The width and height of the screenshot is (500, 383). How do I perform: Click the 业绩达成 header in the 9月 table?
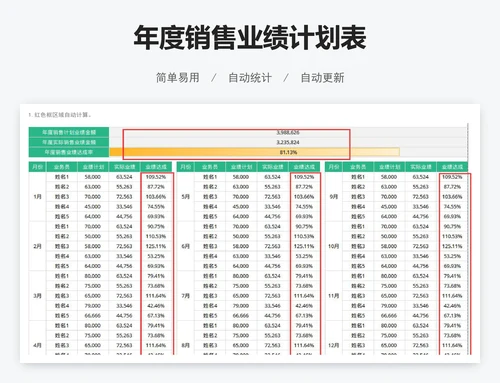click(452, 167)
